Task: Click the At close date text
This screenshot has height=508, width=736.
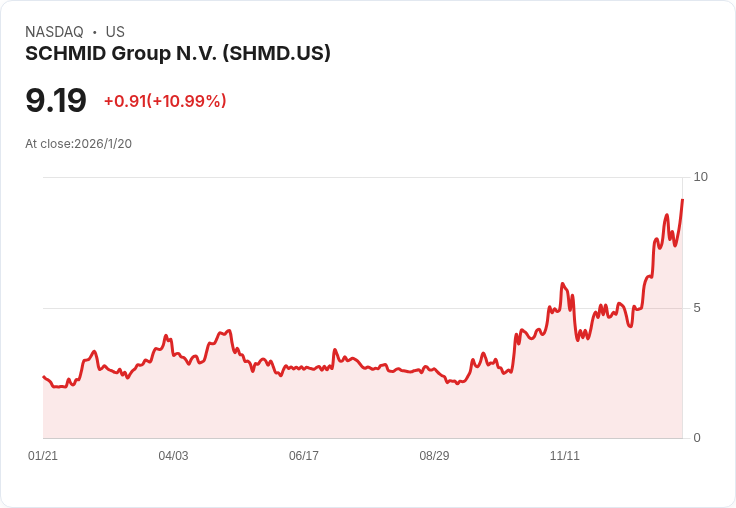Action: click(x=78, y=144)
